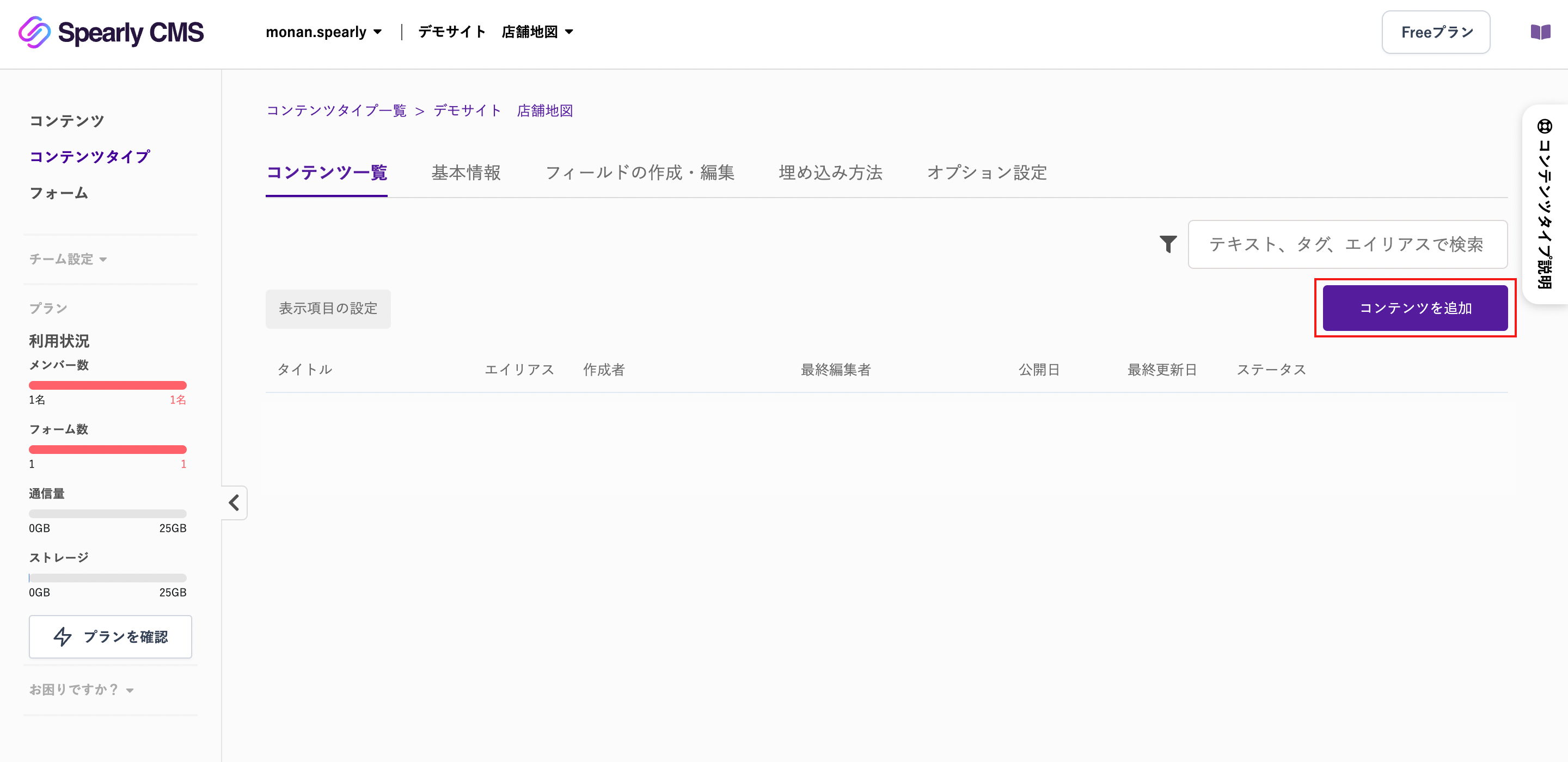
Task: Click the 通信量 usage progress bar
Action: point(108,514)
